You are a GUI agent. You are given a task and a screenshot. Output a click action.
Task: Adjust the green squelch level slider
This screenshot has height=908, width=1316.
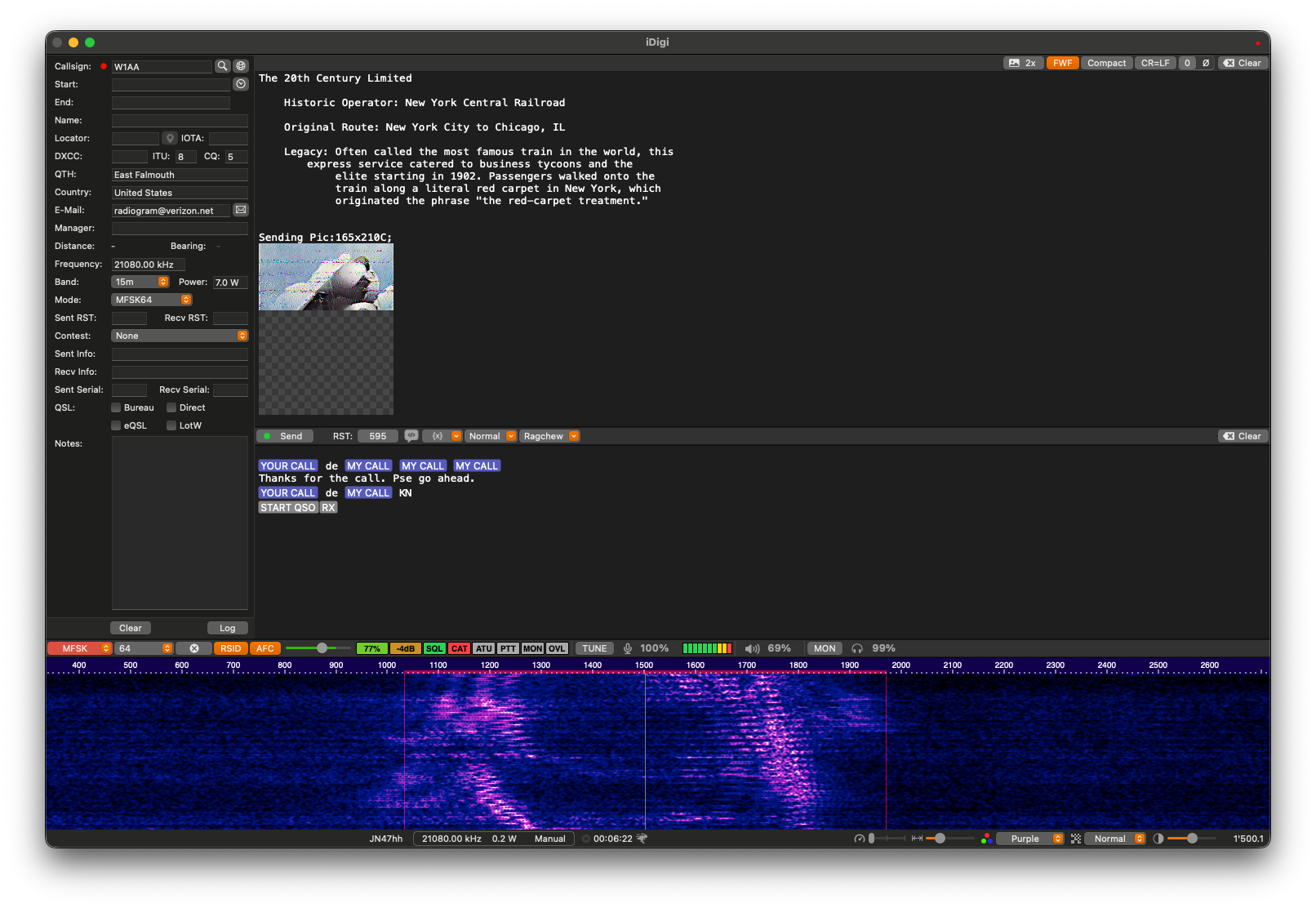[x=318, y=648]
